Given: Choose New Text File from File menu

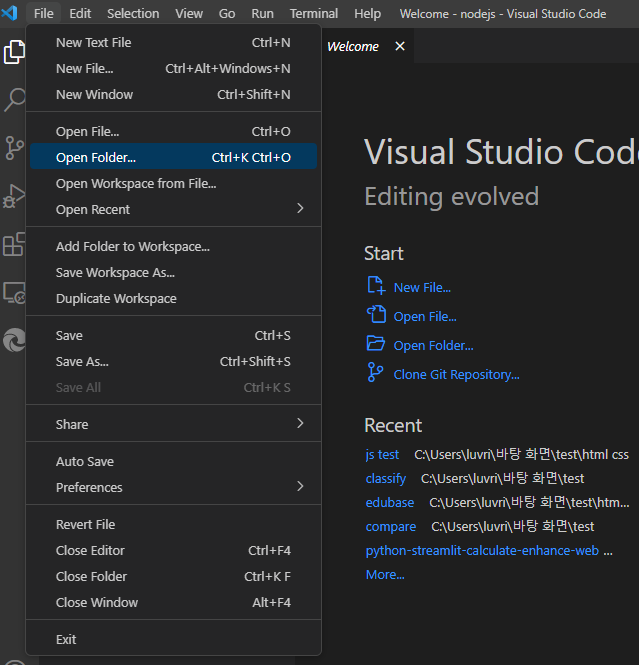Looking at the screenshot, I should (x=173, y=42).
